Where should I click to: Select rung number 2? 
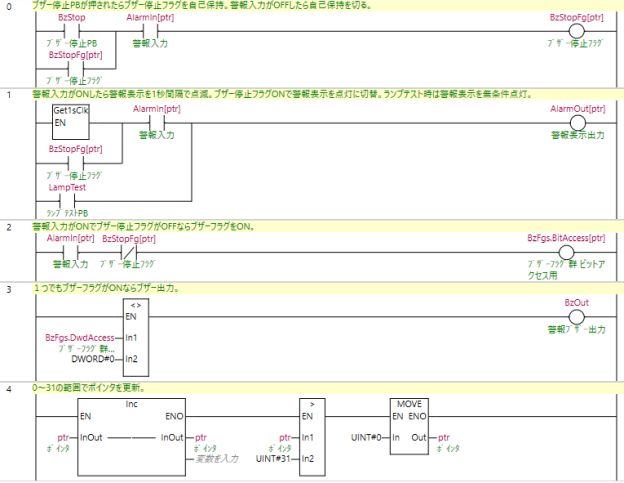(x=9, y=227)
